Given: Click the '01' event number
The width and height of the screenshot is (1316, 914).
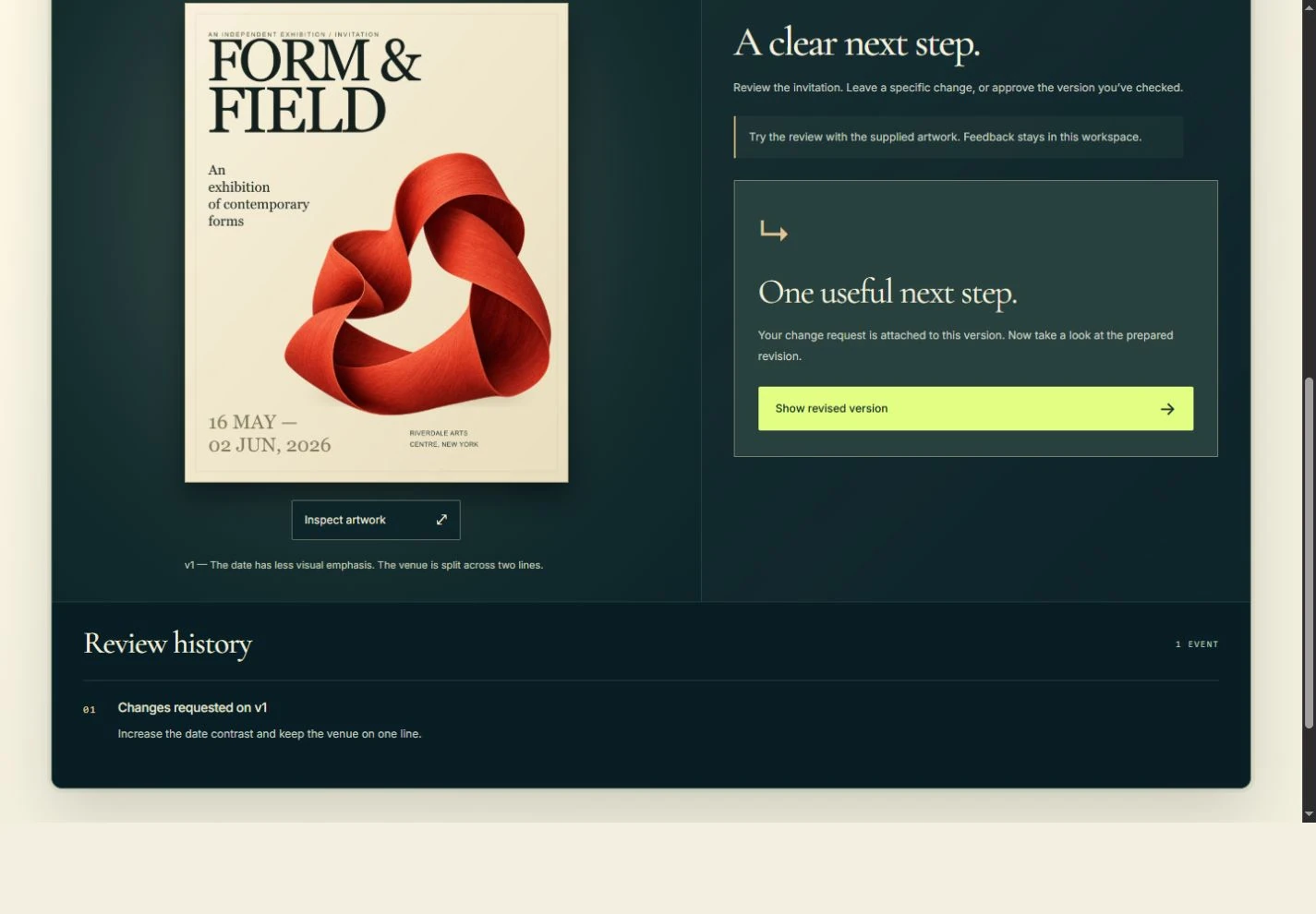Looking at the screenshot, I should [x=90, y=709].
